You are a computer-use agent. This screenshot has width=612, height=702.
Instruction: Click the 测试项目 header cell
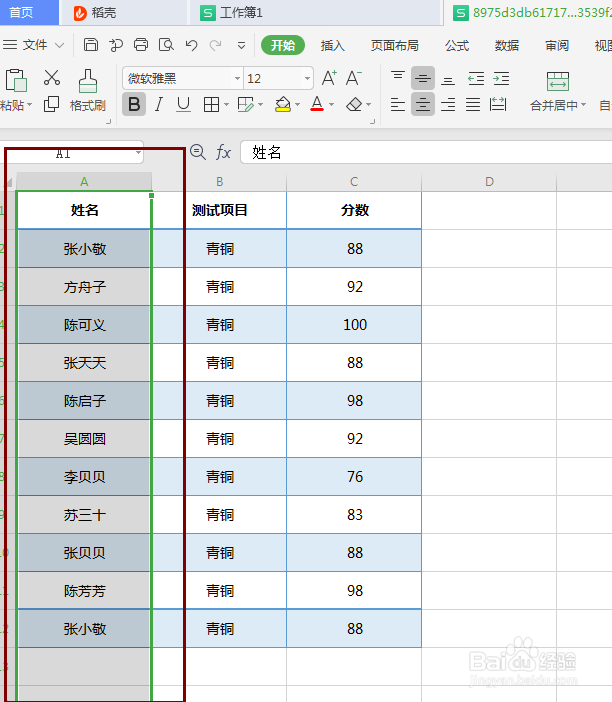pyautogui.click(x=219, y=210)
